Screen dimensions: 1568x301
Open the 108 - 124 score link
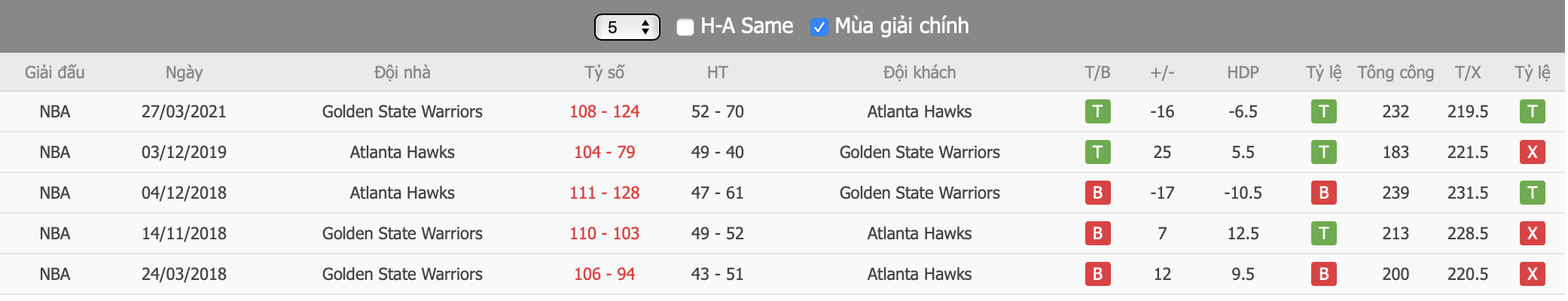[x=604, y=111]
